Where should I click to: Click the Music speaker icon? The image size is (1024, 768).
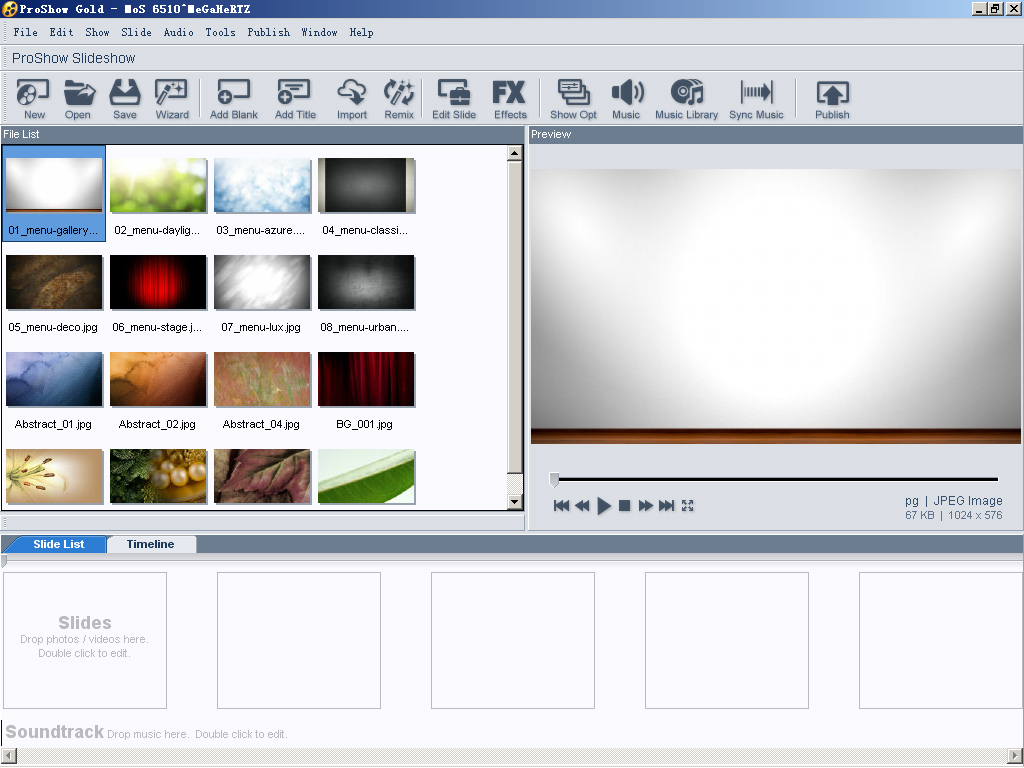[626, 99]
